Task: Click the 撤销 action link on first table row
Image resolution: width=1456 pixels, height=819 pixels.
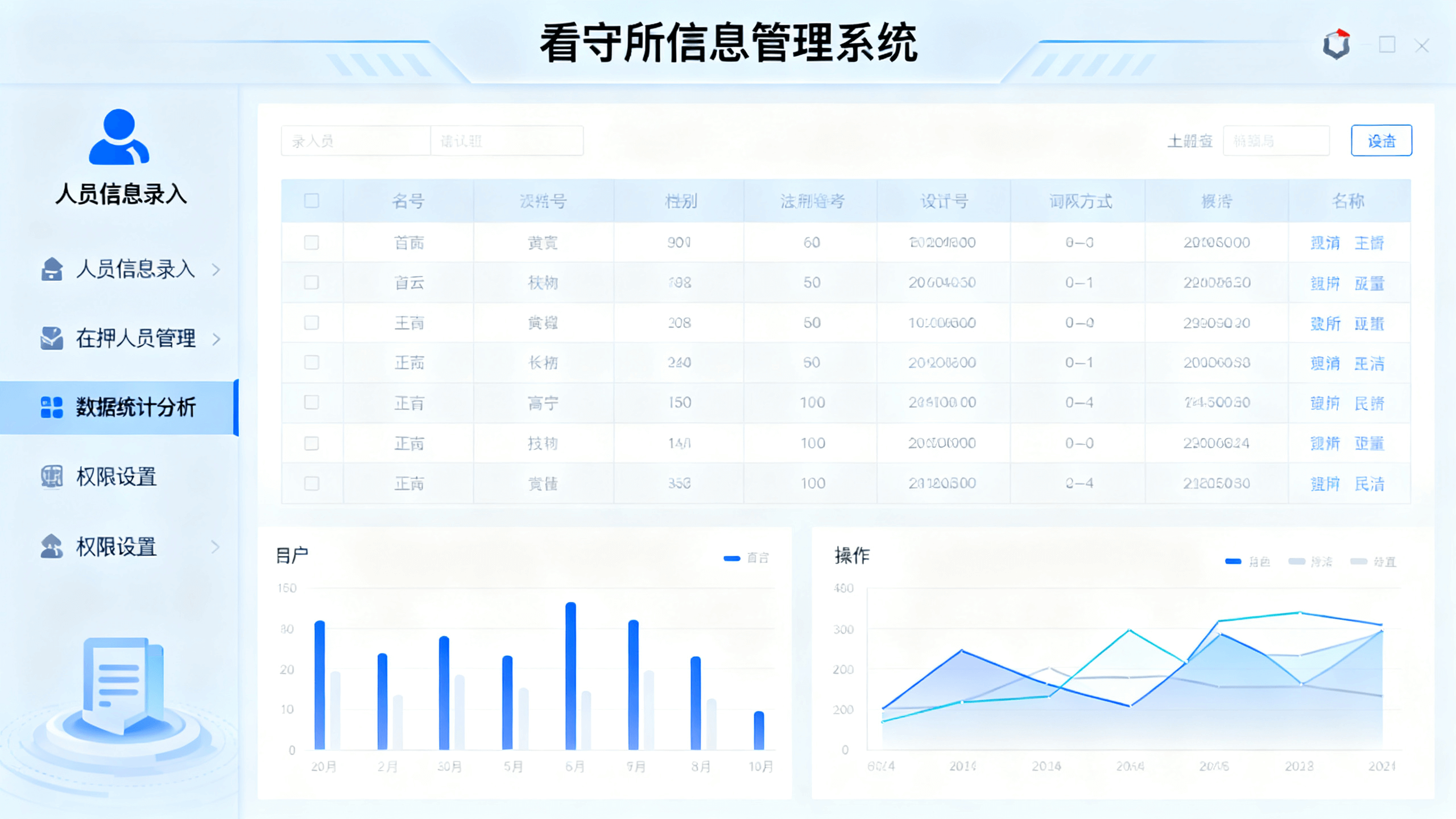Action: [x=1325, y=242]
